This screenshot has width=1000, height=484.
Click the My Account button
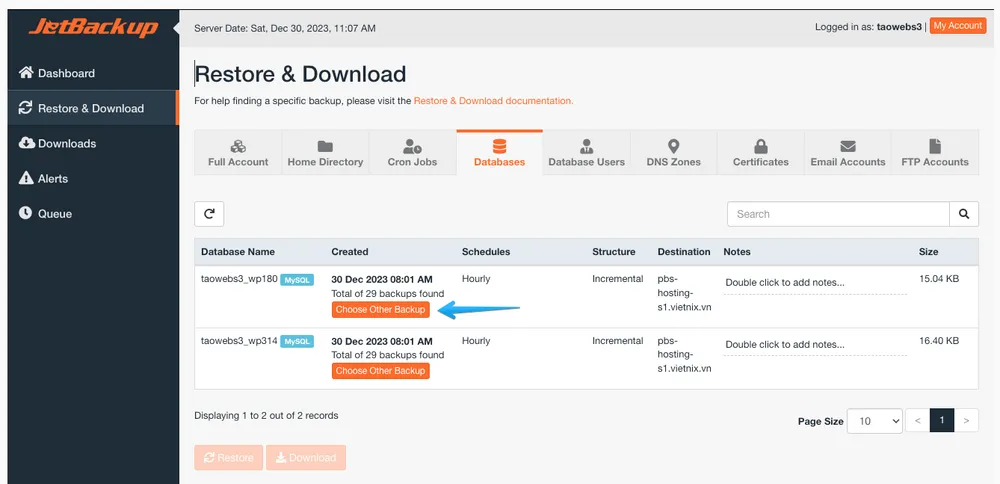point(957,26)
